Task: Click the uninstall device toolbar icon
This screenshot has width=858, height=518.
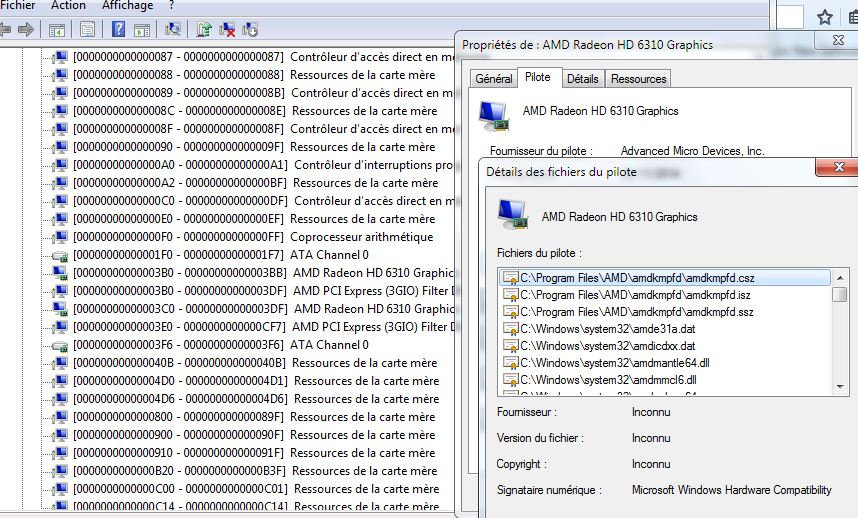Action: (227, 30)
